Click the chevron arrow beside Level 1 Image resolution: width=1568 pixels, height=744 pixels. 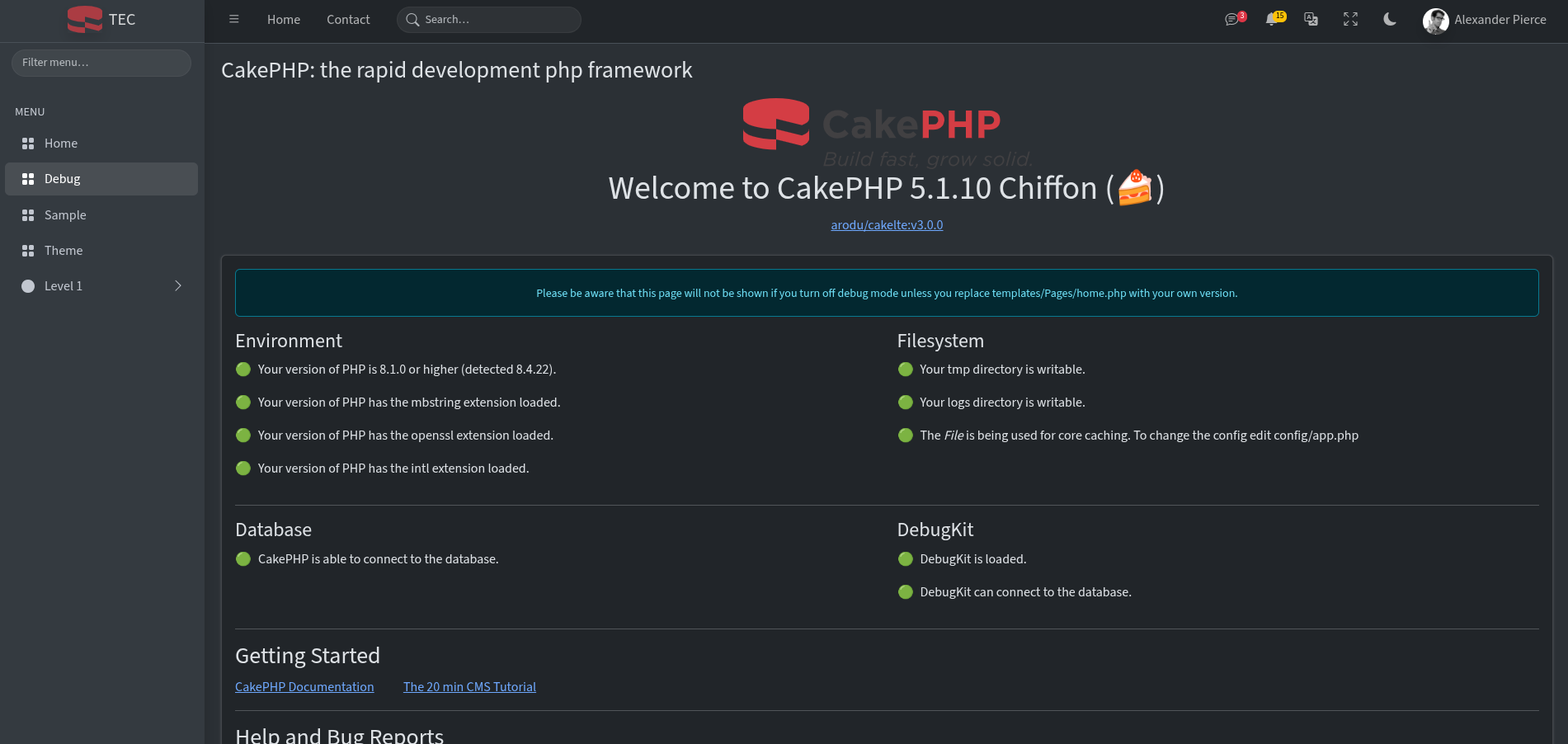178,286
